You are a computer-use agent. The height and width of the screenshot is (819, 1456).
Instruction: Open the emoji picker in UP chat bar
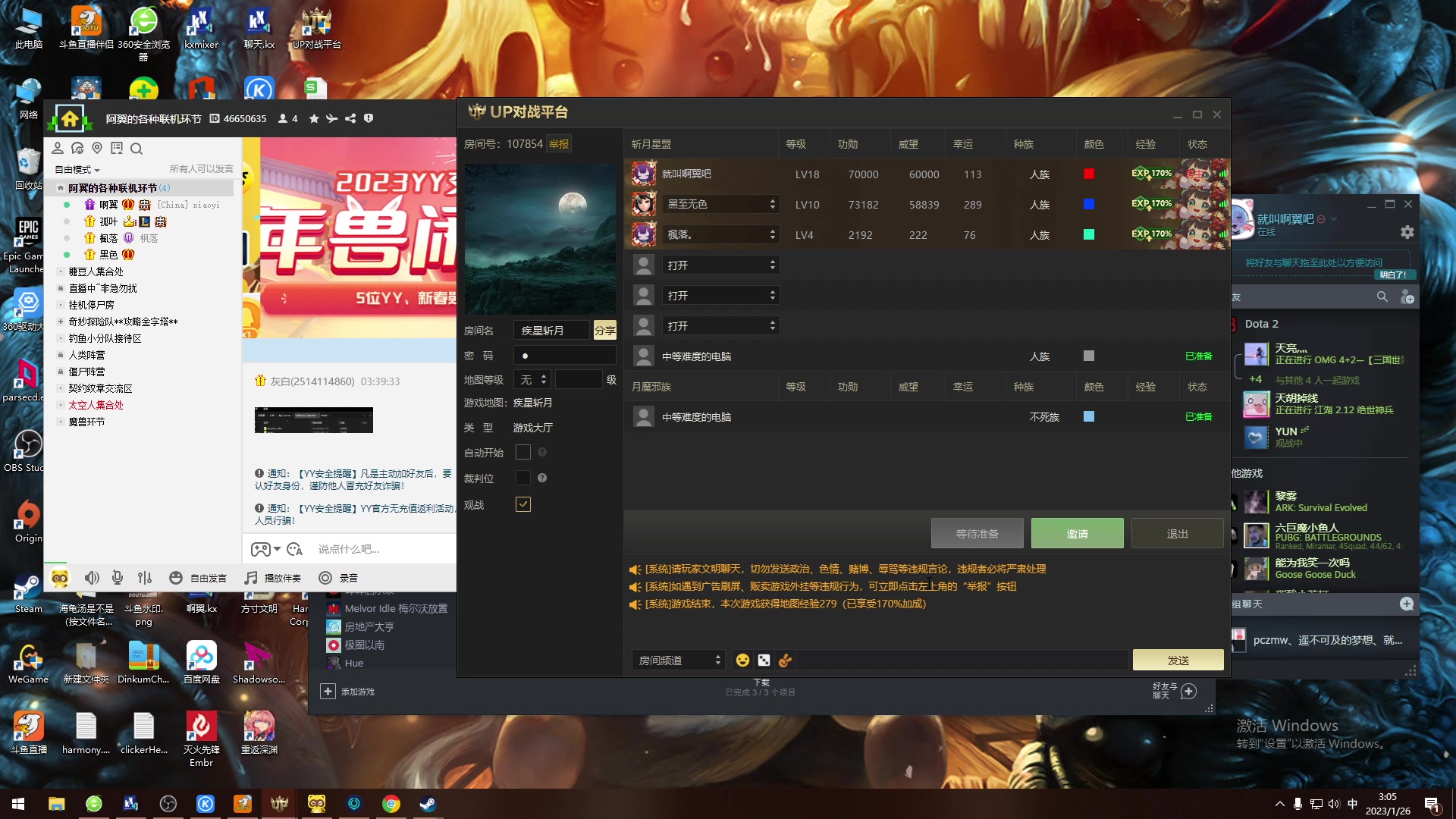tap(742, 661)
